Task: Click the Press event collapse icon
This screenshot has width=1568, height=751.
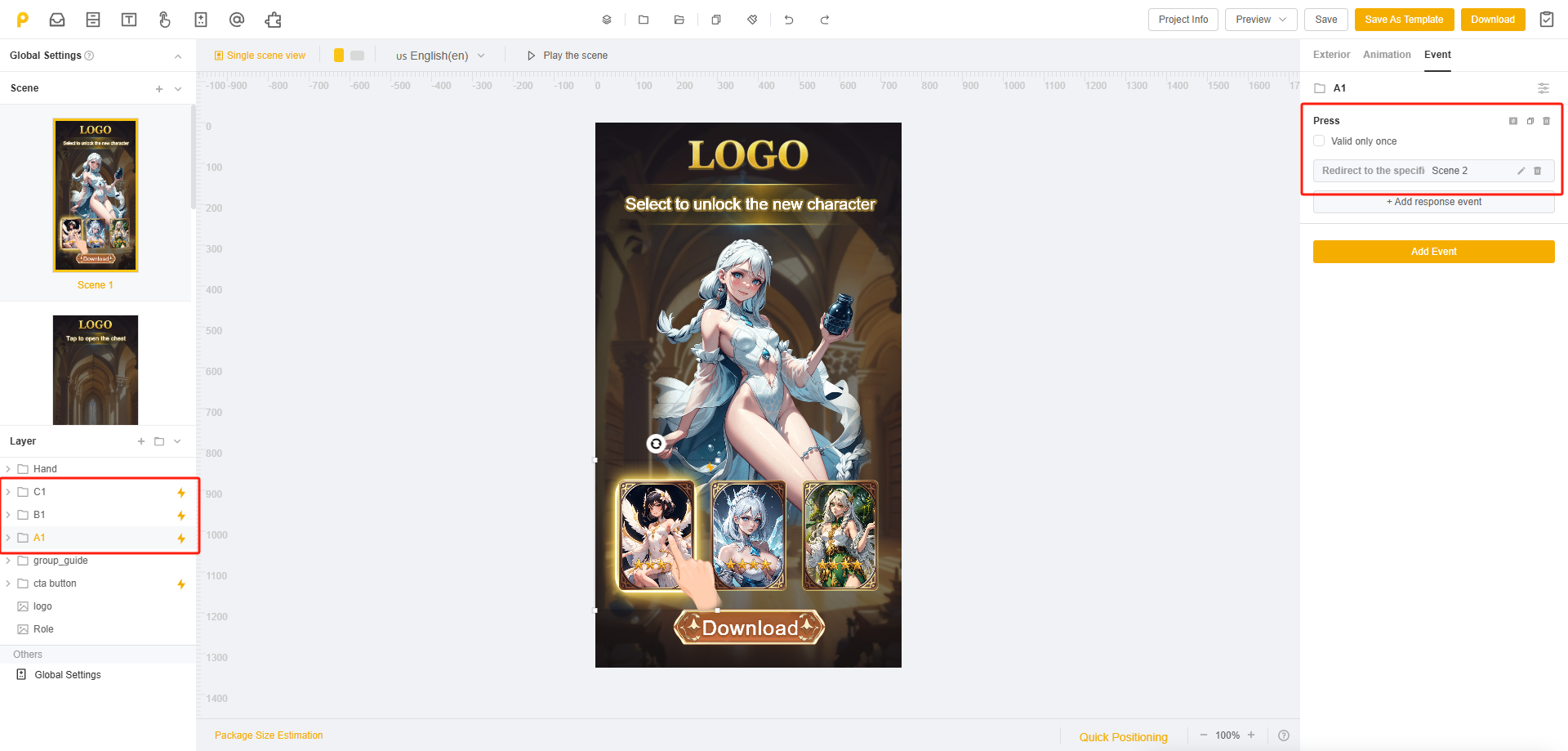Action: pyautogui.click(x=1513, y=121)
